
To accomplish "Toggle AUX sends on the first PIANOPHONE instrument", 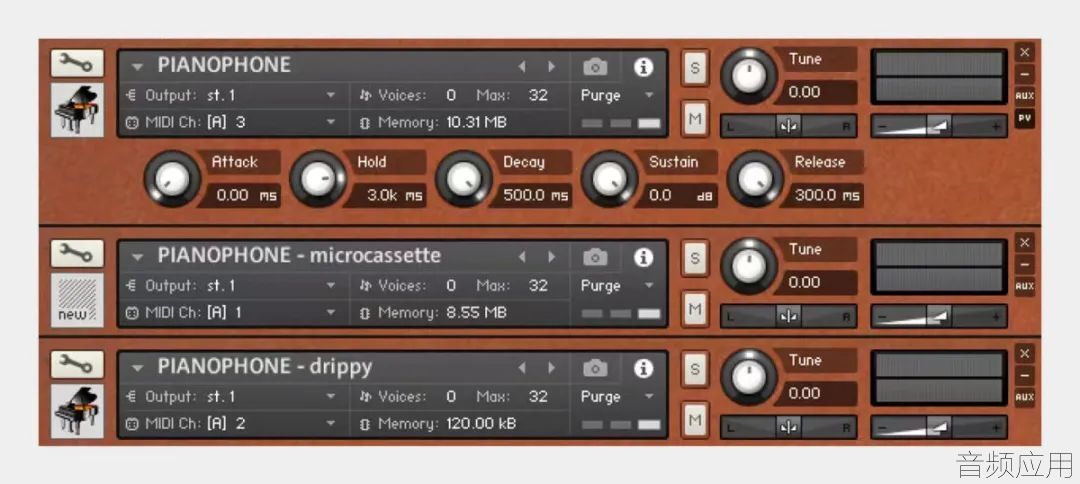I will [1024, 96].
